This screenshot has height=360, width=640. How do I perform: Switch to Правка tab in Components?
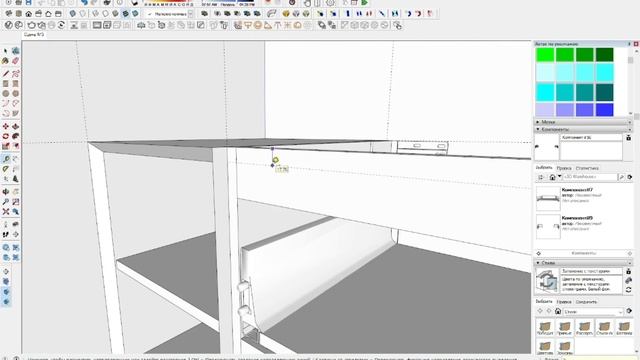564,168
